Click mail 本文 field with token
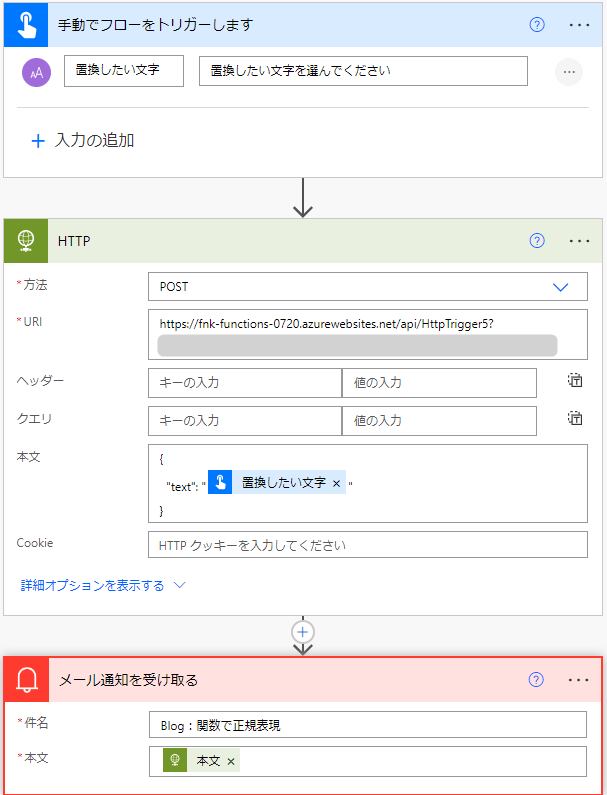Screen dimensions: 607x795 tap(368, 761)
